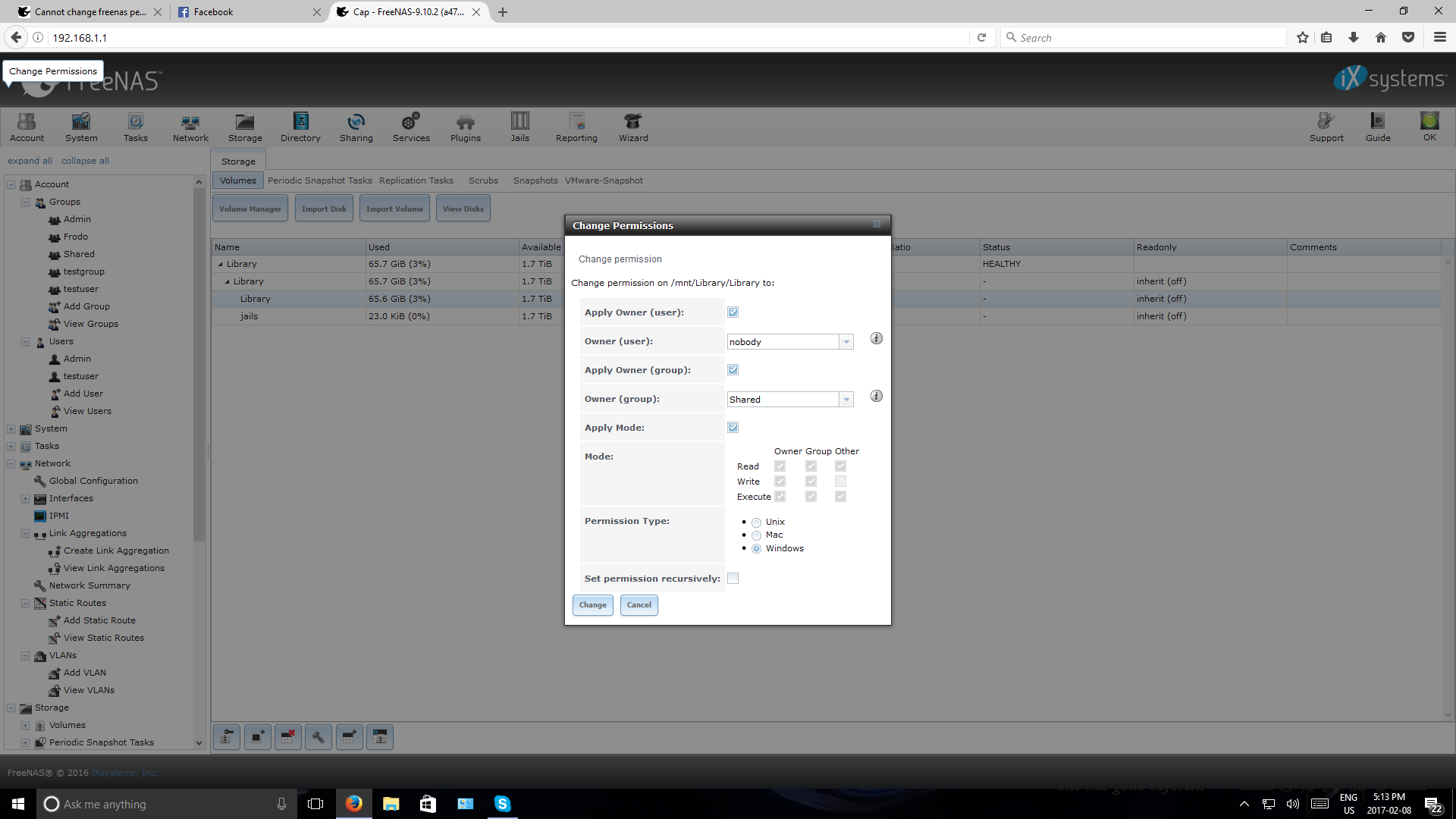
Task: Expand the System tree node
Action: (11, 428)
